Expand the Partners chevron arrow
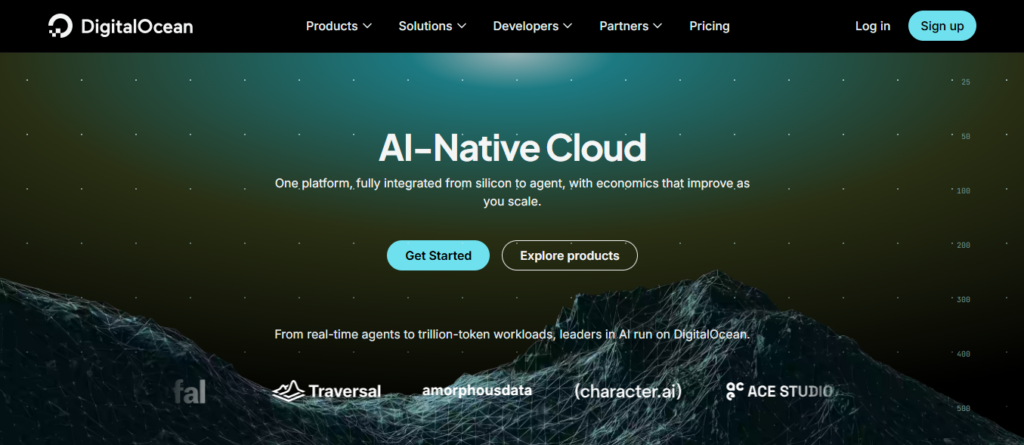 point(657,26)
